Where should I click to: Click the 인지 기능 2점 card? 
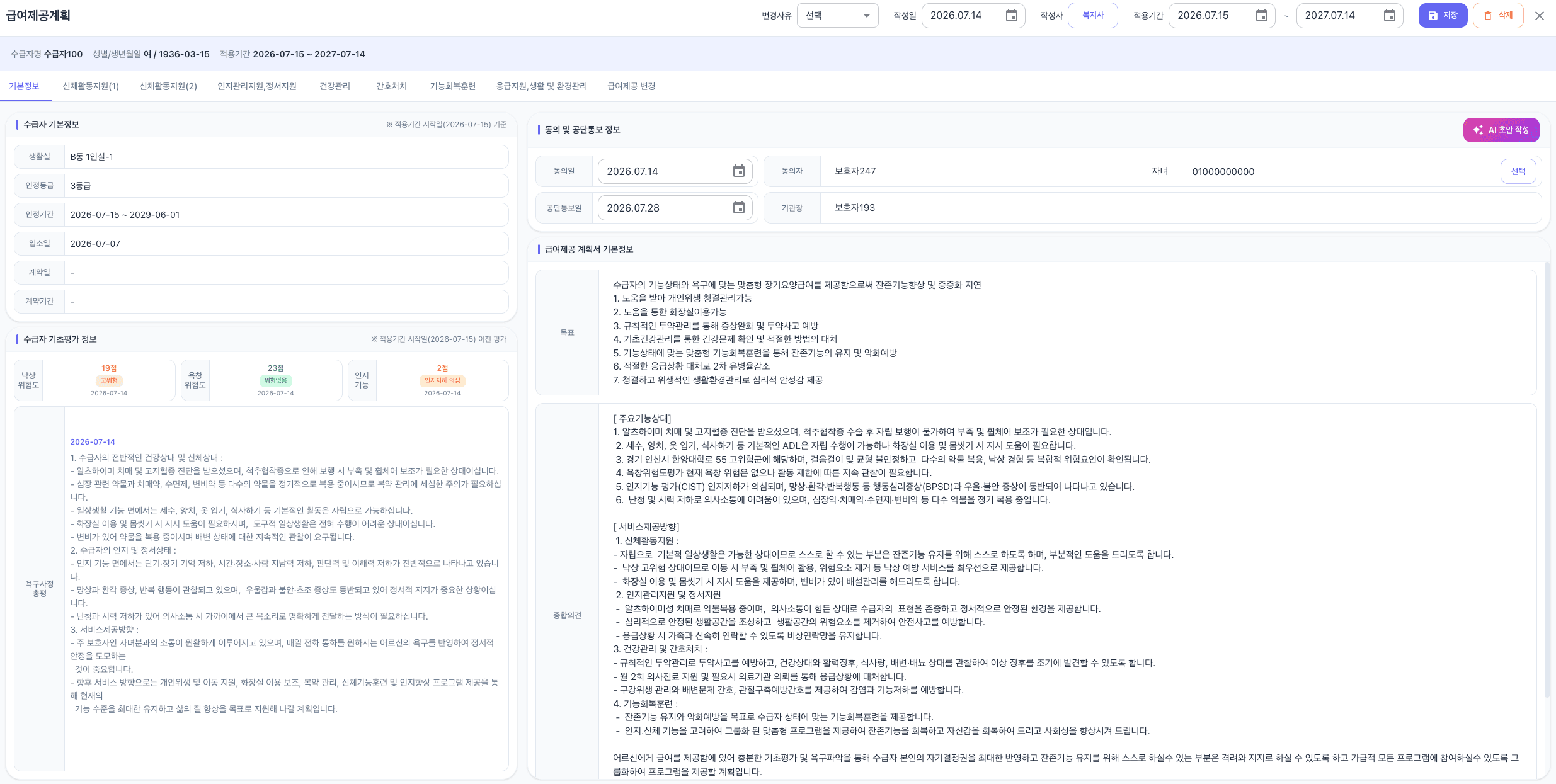428,380
